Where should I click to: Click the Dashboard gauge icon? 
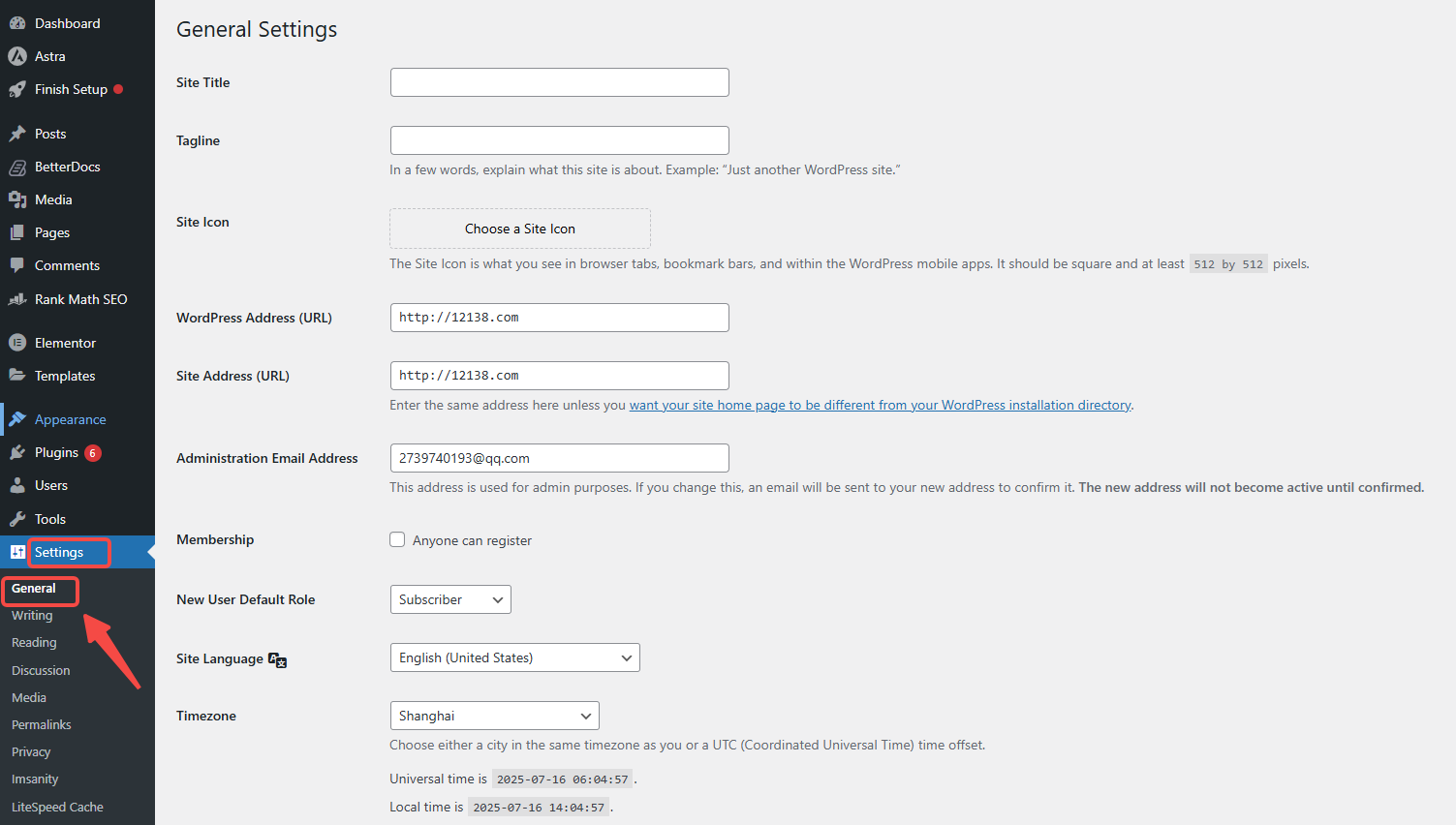click(x=17, y=23)
